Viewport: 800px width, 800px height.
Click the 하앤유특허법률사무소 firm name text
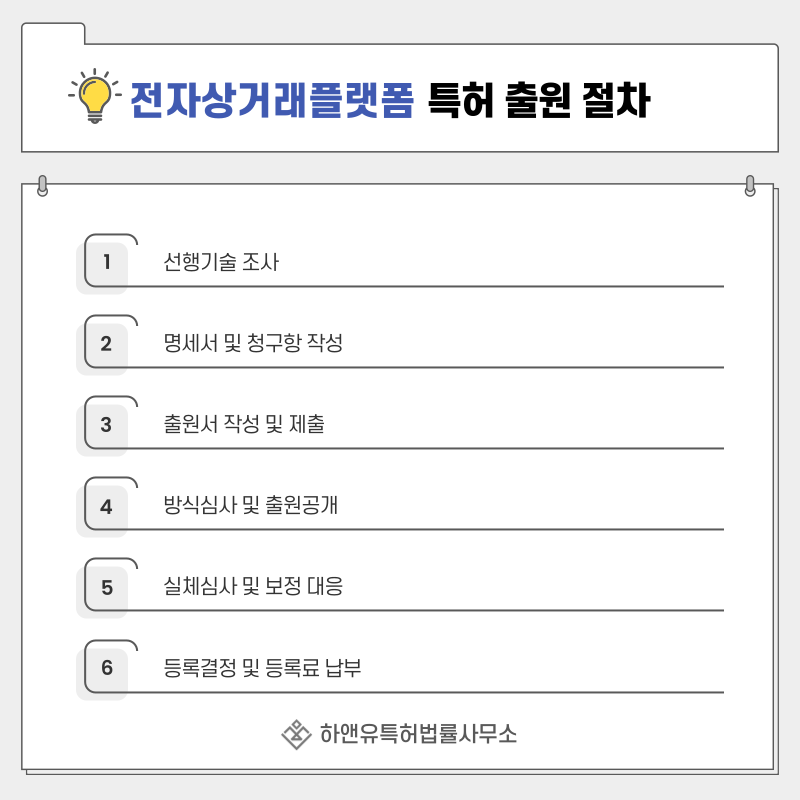click(x=418, y=734)
